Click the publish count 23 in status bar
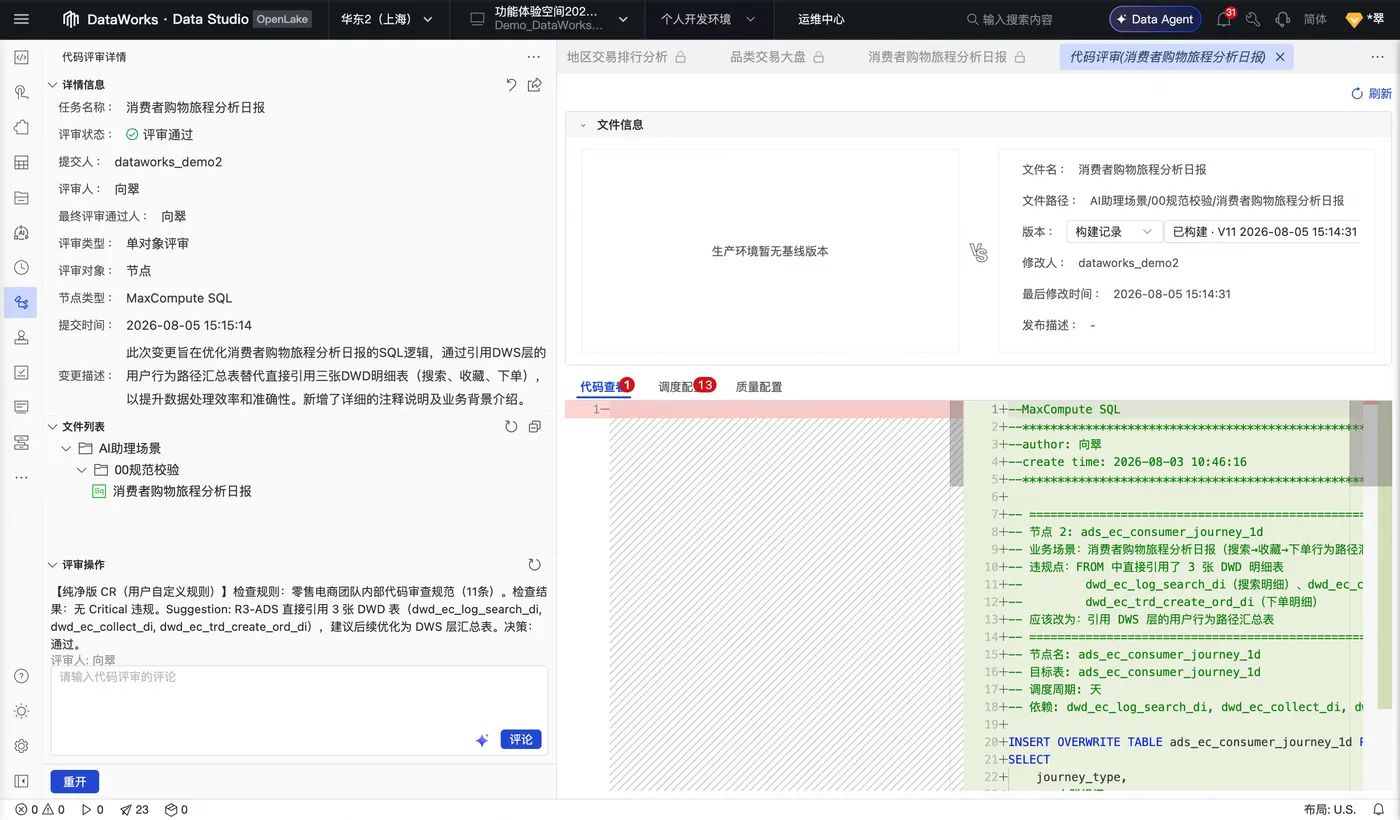Screen dimensions: 1400x820 point(134,810)
